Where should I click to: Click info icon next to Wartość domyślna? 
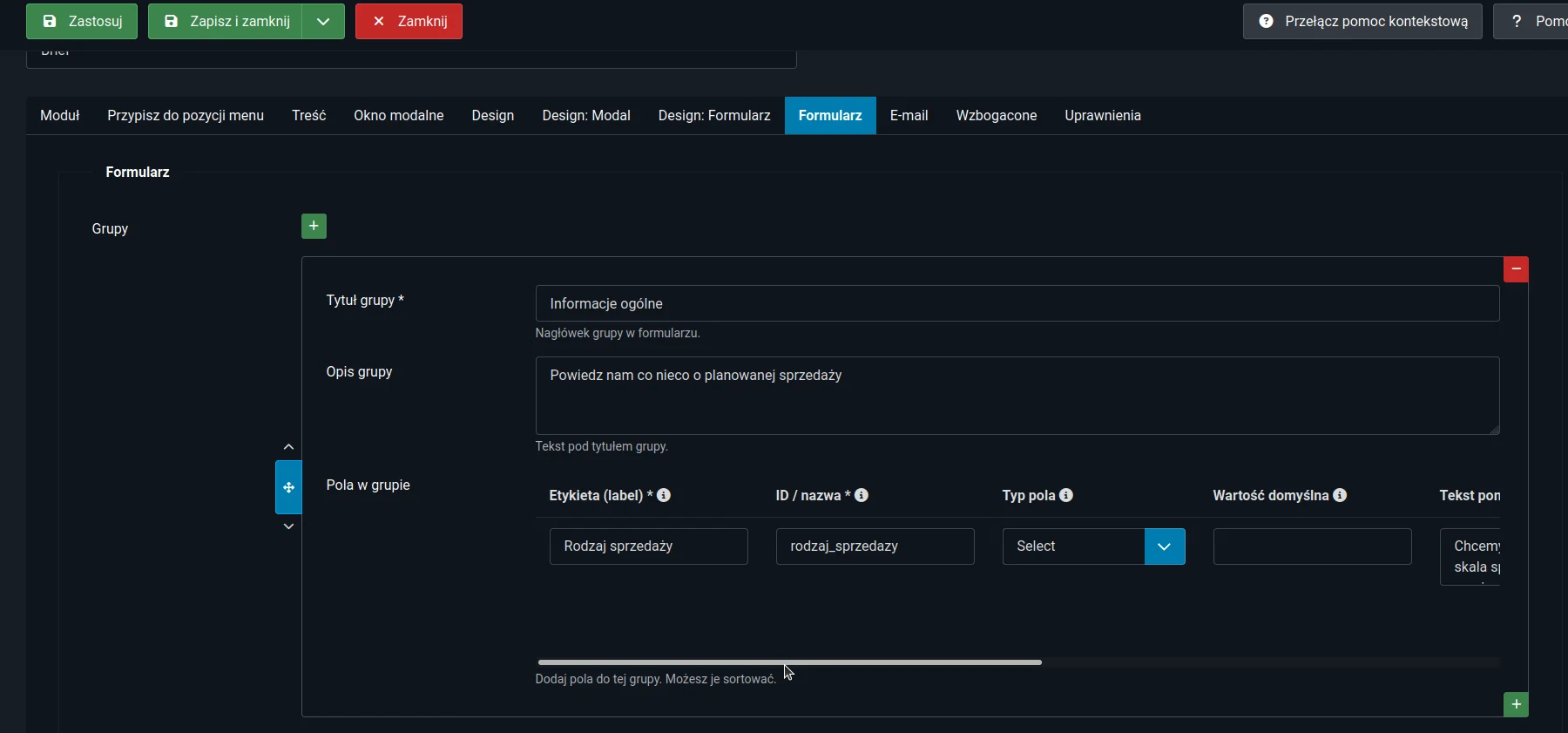(x=1340, y=495)
